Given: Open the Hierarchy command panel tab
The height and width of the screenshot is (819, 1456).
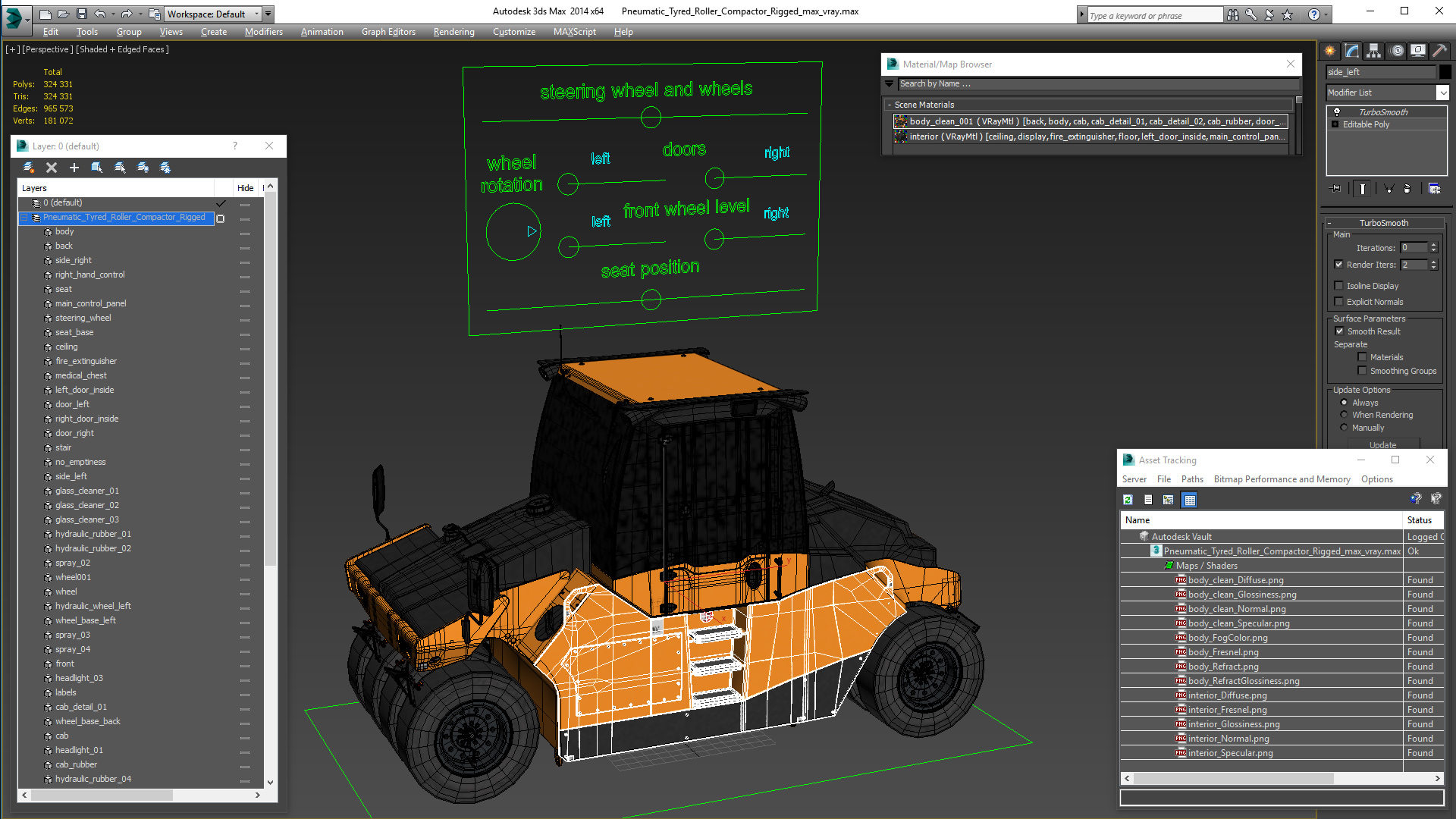Looking at the screenshot, I should point(1374,51).
